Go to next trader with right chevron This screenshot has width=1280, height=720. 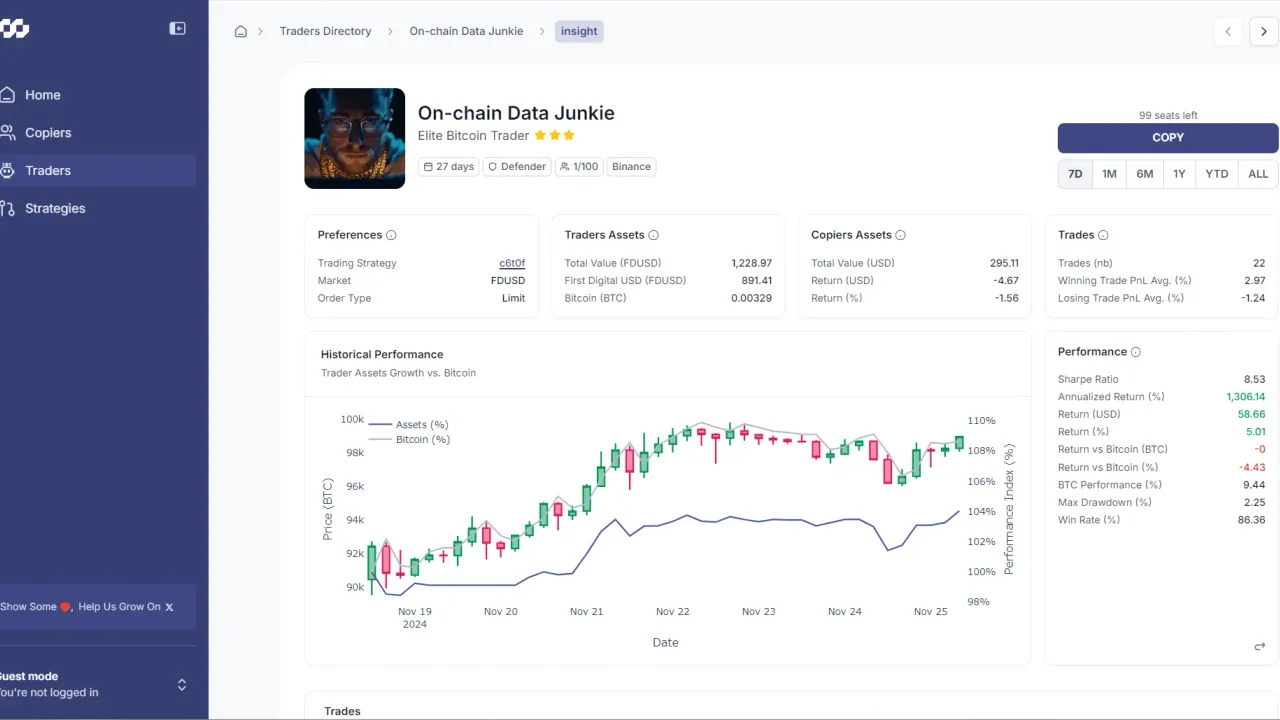point(1264,31)
